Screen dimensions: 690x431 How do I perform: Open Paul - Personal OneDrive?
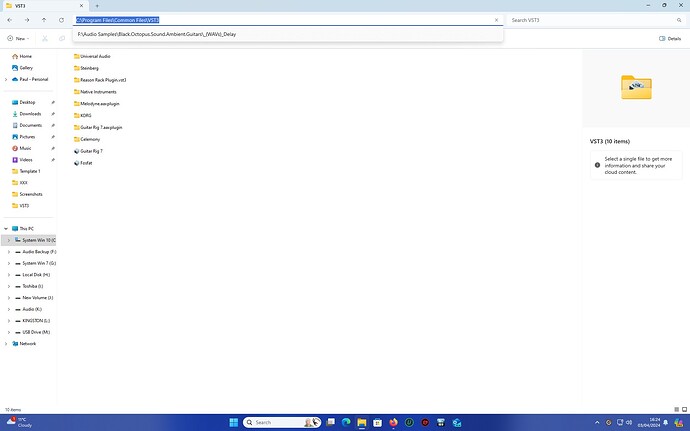tap(30, 79)
